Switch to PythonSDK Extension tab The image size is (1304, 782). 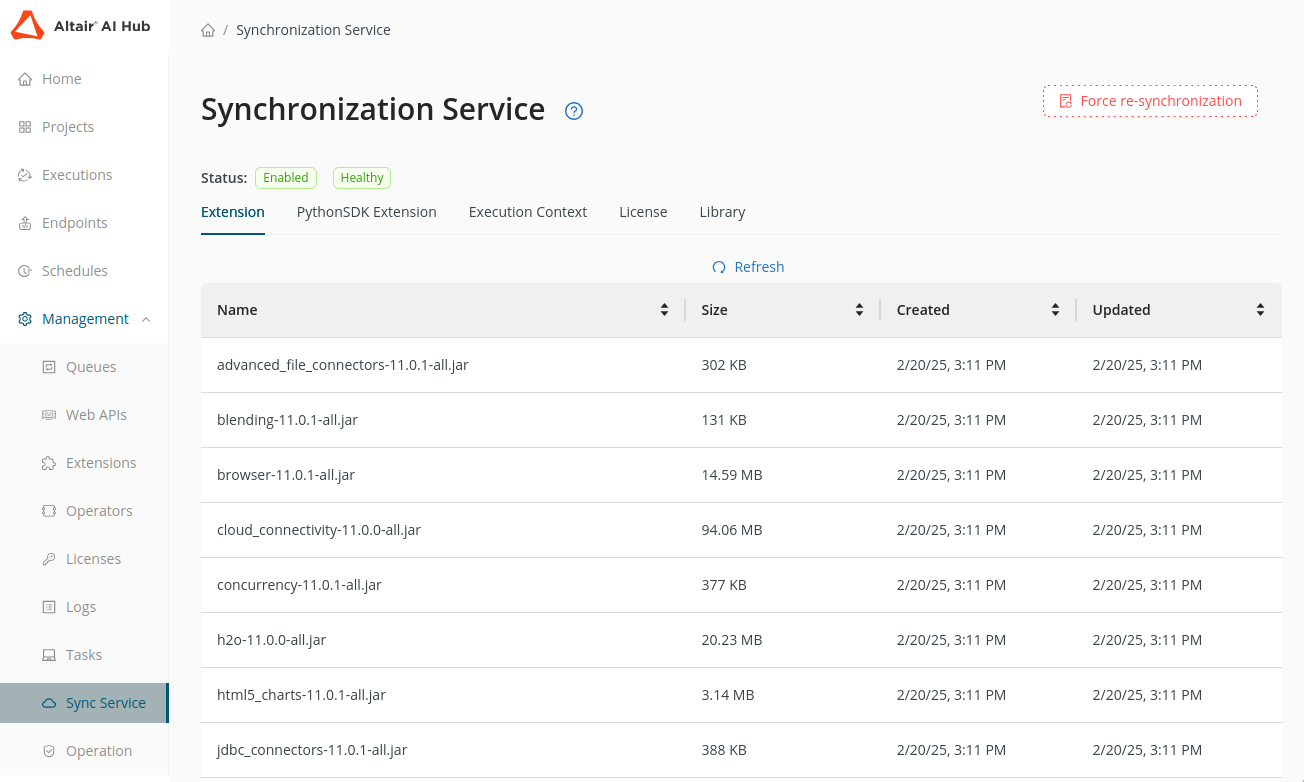[366, 212]
